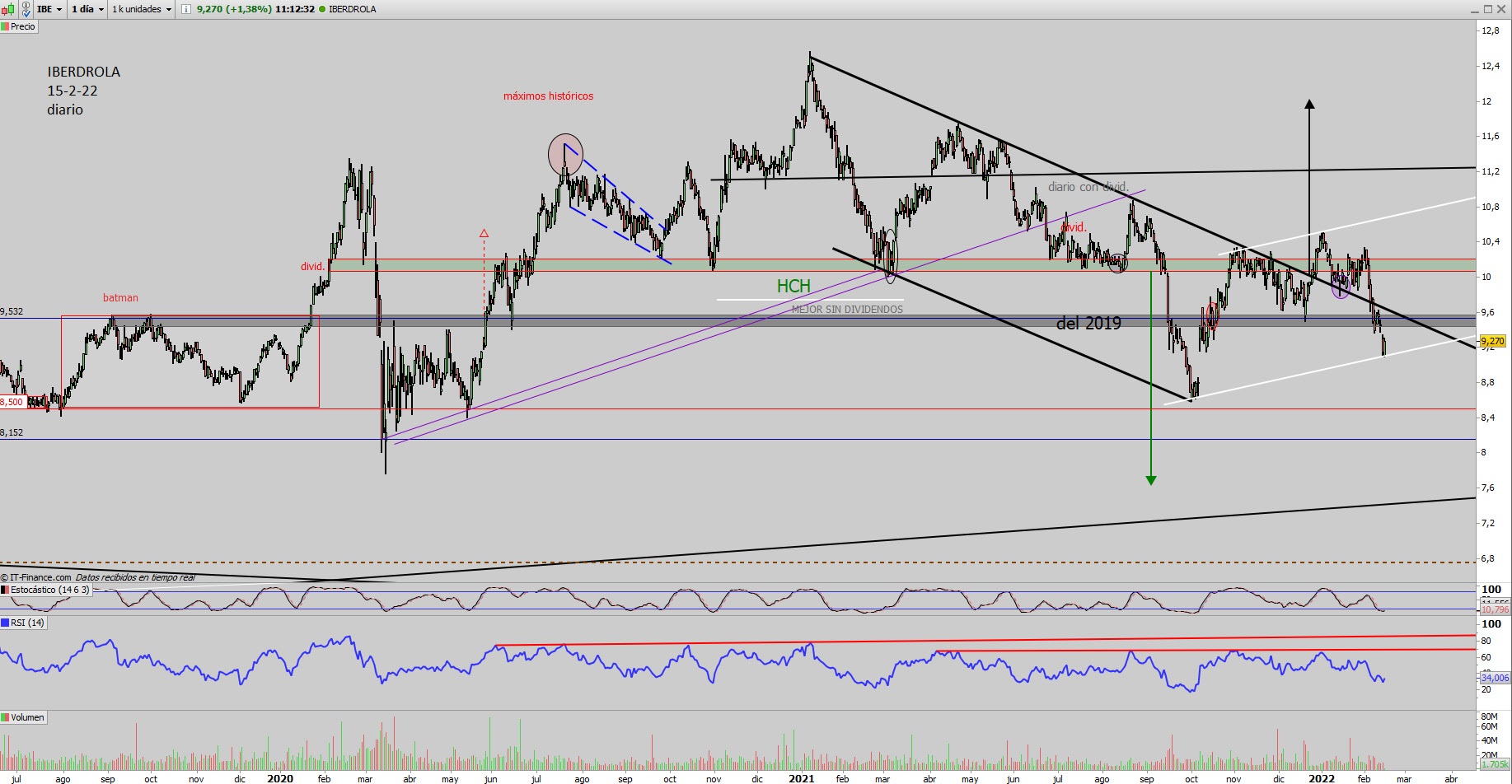This screenshot has height=784, width=1512.
Task: Open the Volumen indicator label
Action: [23, 717]
